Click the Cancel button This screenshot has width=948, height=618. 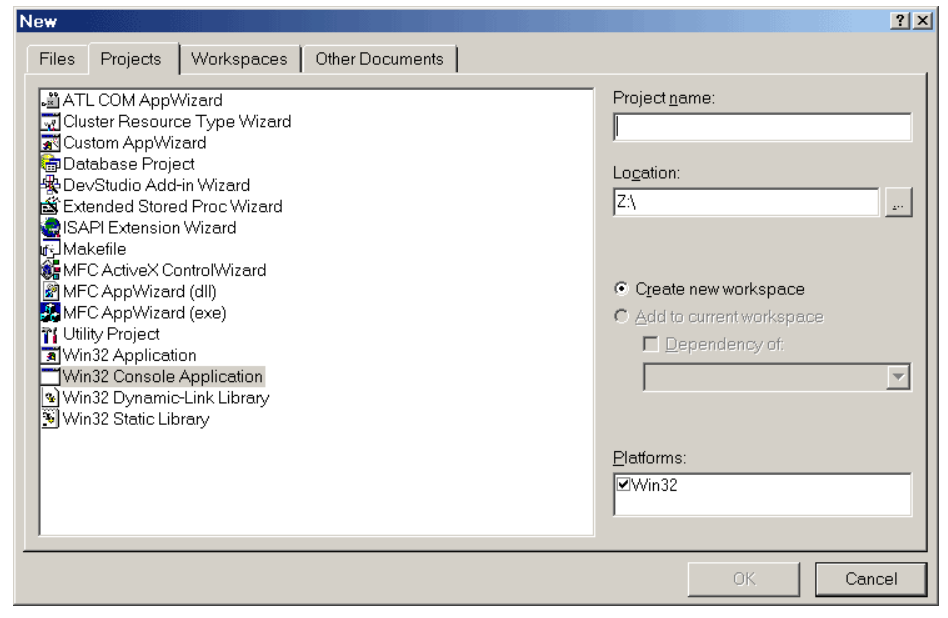871,579
